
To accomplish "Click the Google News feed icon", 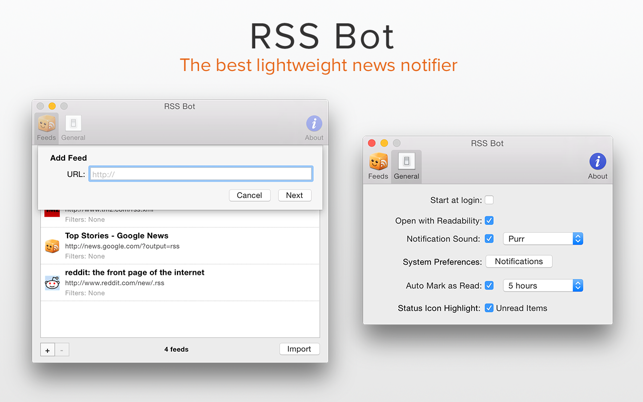I will click(52, 246).
